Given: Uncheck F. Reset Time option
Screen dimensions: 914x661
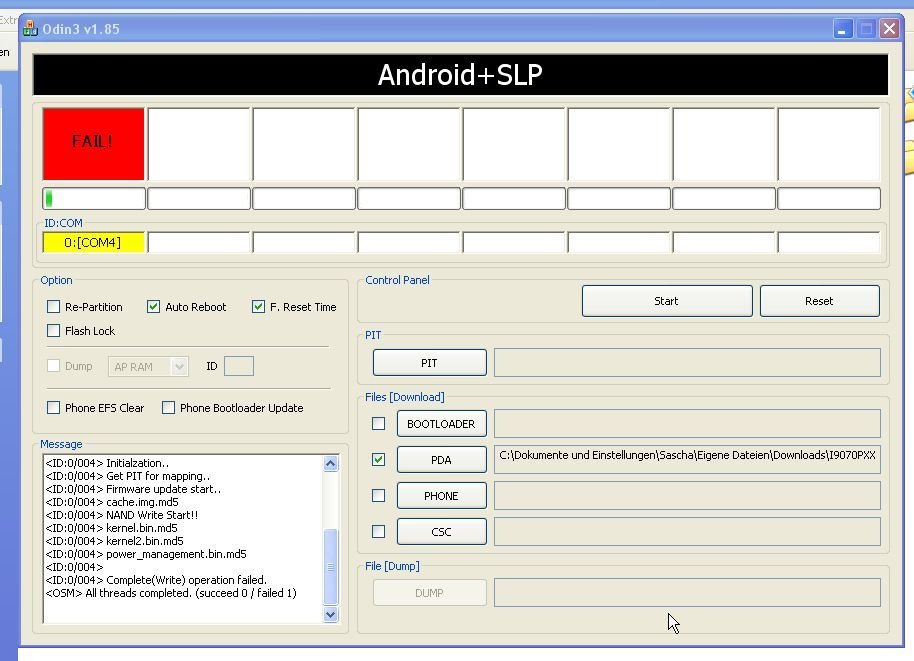Looking at the screenshot, I should [258, 307].
